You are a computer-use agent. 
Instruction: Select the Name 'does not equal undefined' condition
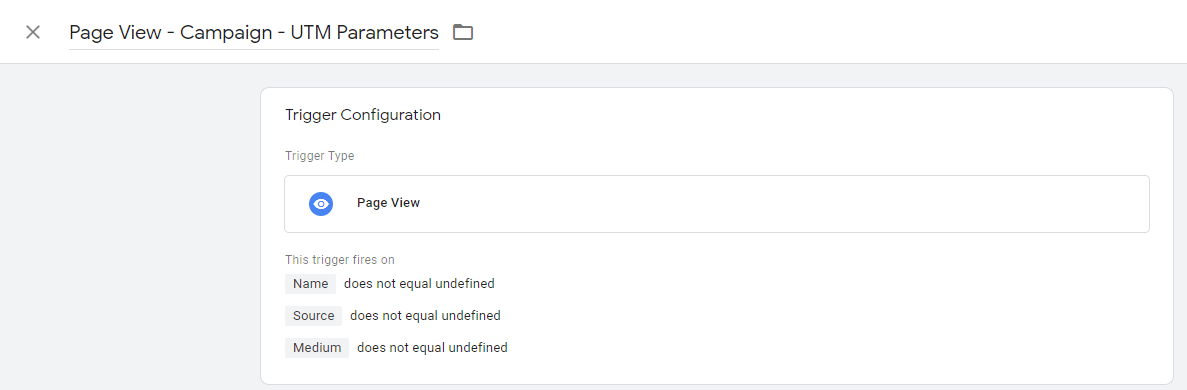click(x=419, y=284)
